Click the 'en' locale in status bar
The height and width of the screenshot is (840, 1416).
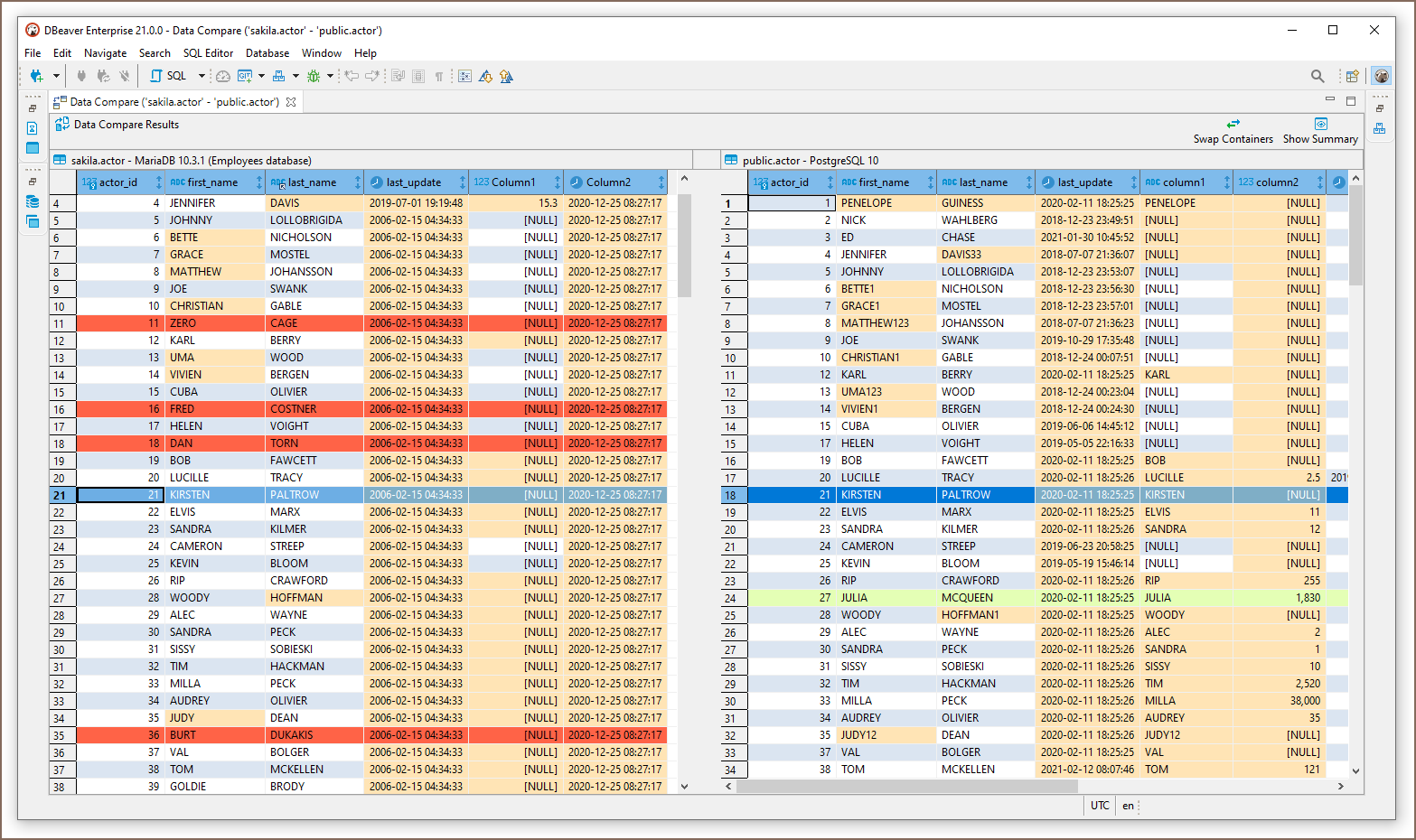(x=1128, y=806)
